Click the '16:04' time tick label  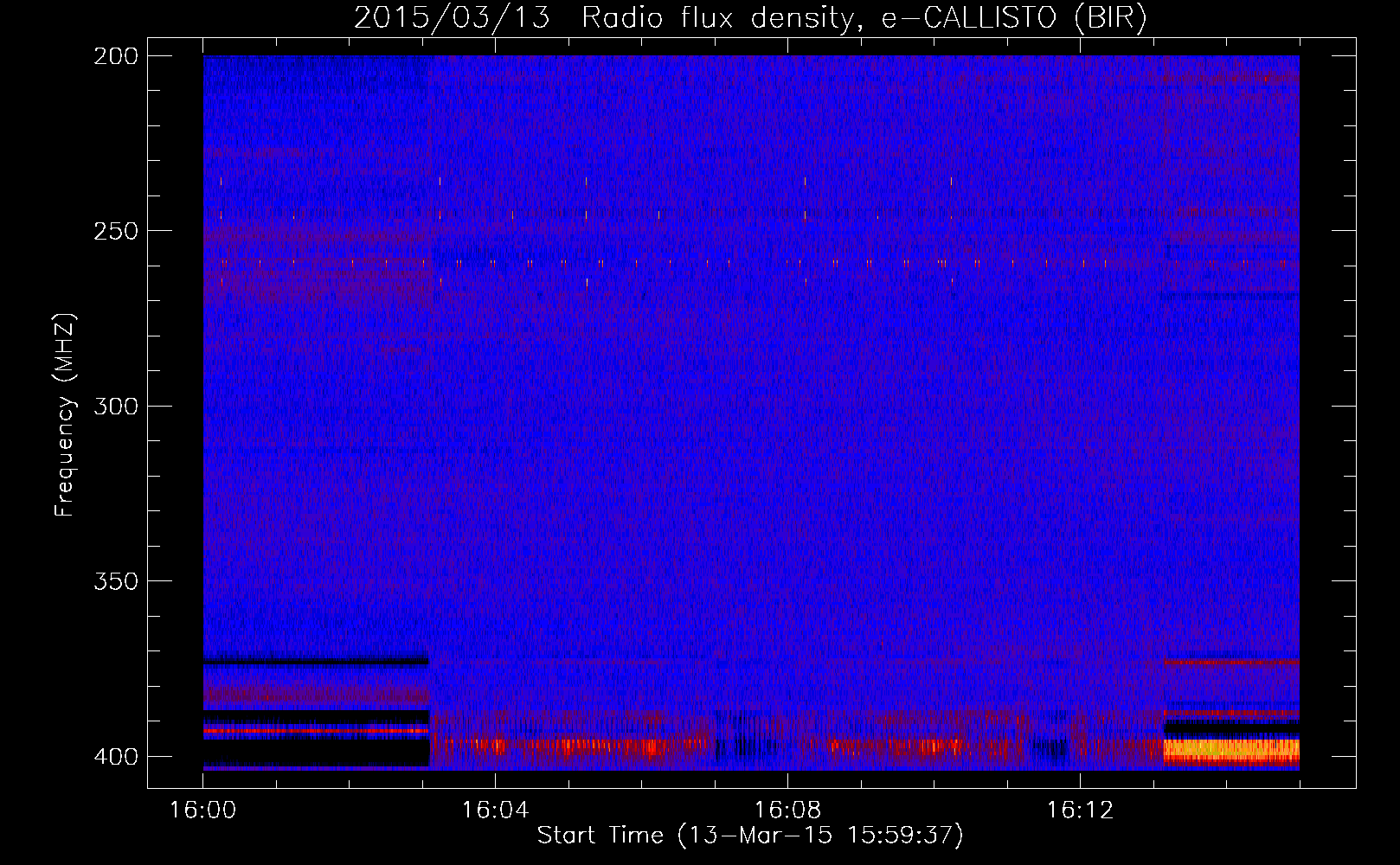coord(495,811)
